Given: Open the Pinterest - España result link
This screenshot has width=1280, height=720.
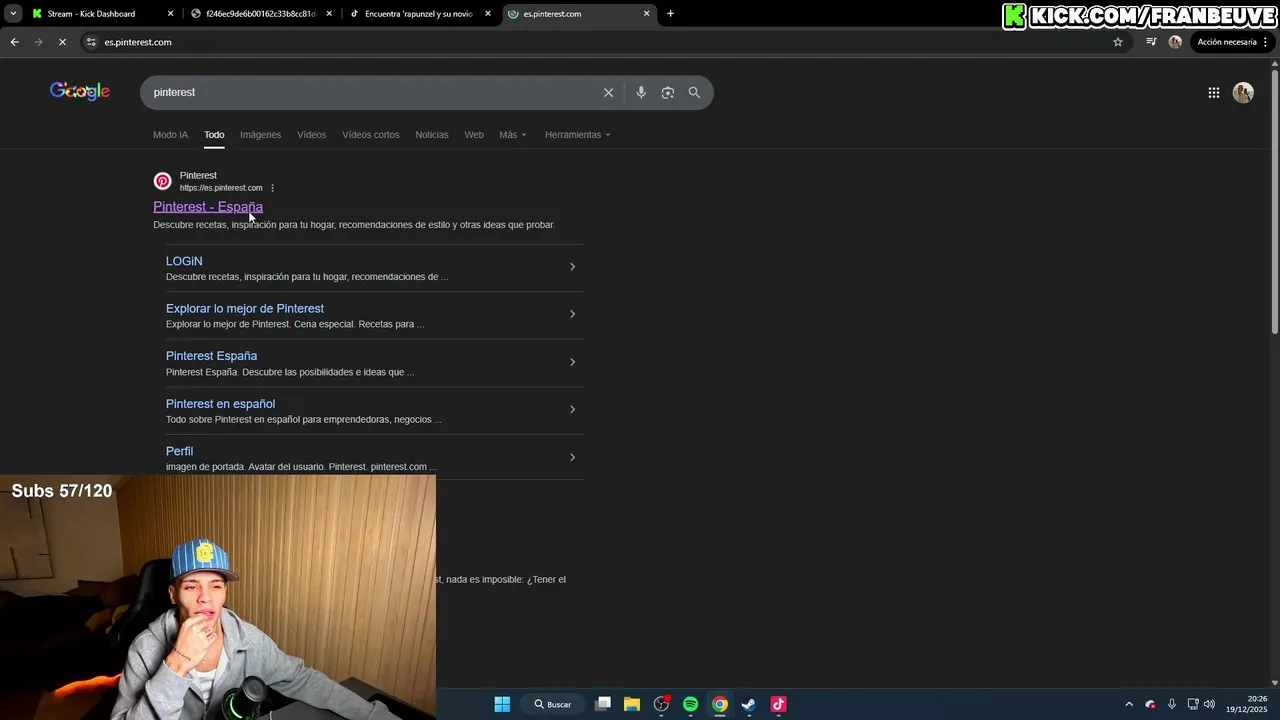Looking at the screenshot, I should (x=208, y=207).
